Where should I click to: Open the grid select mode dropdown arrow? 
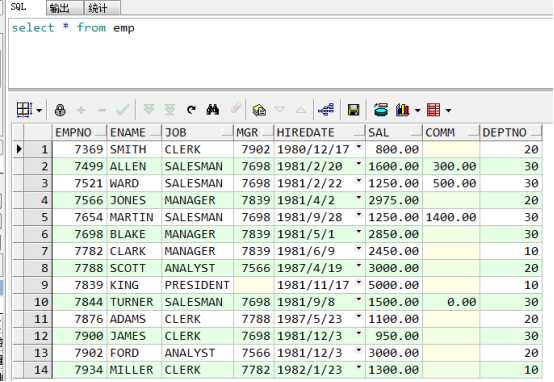coord(39,110)
